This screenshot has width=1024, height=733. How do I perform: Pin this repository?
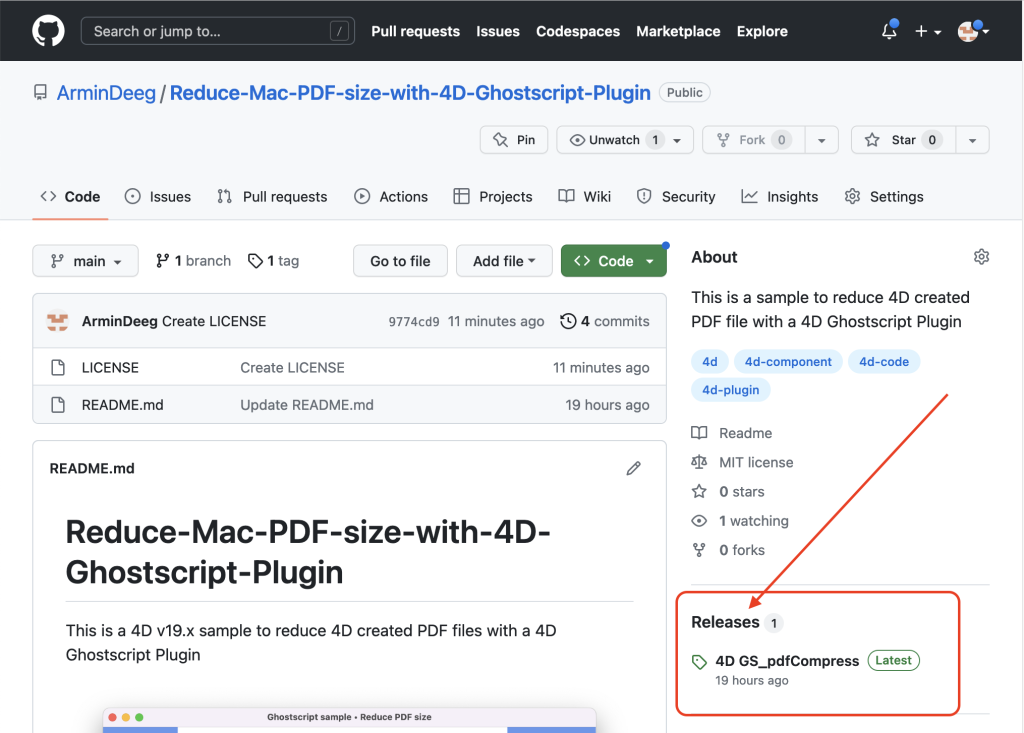514,140
